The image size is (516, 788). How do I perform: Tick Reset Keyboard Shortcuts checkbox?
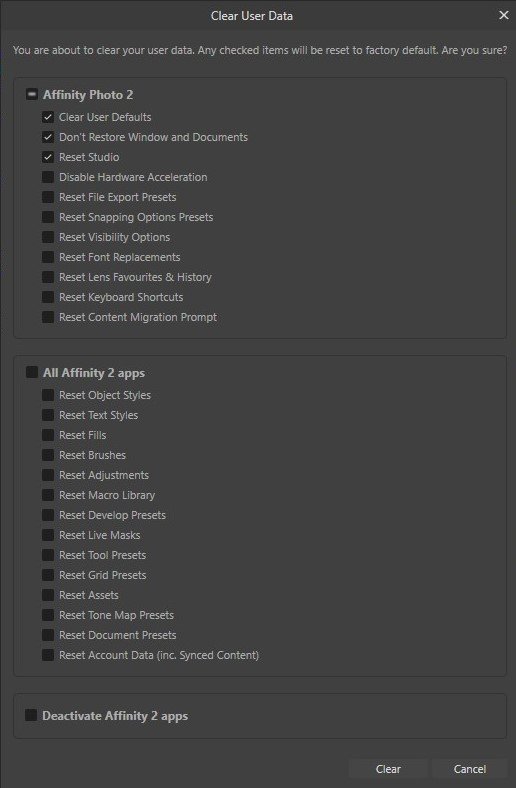coord(48,297)
